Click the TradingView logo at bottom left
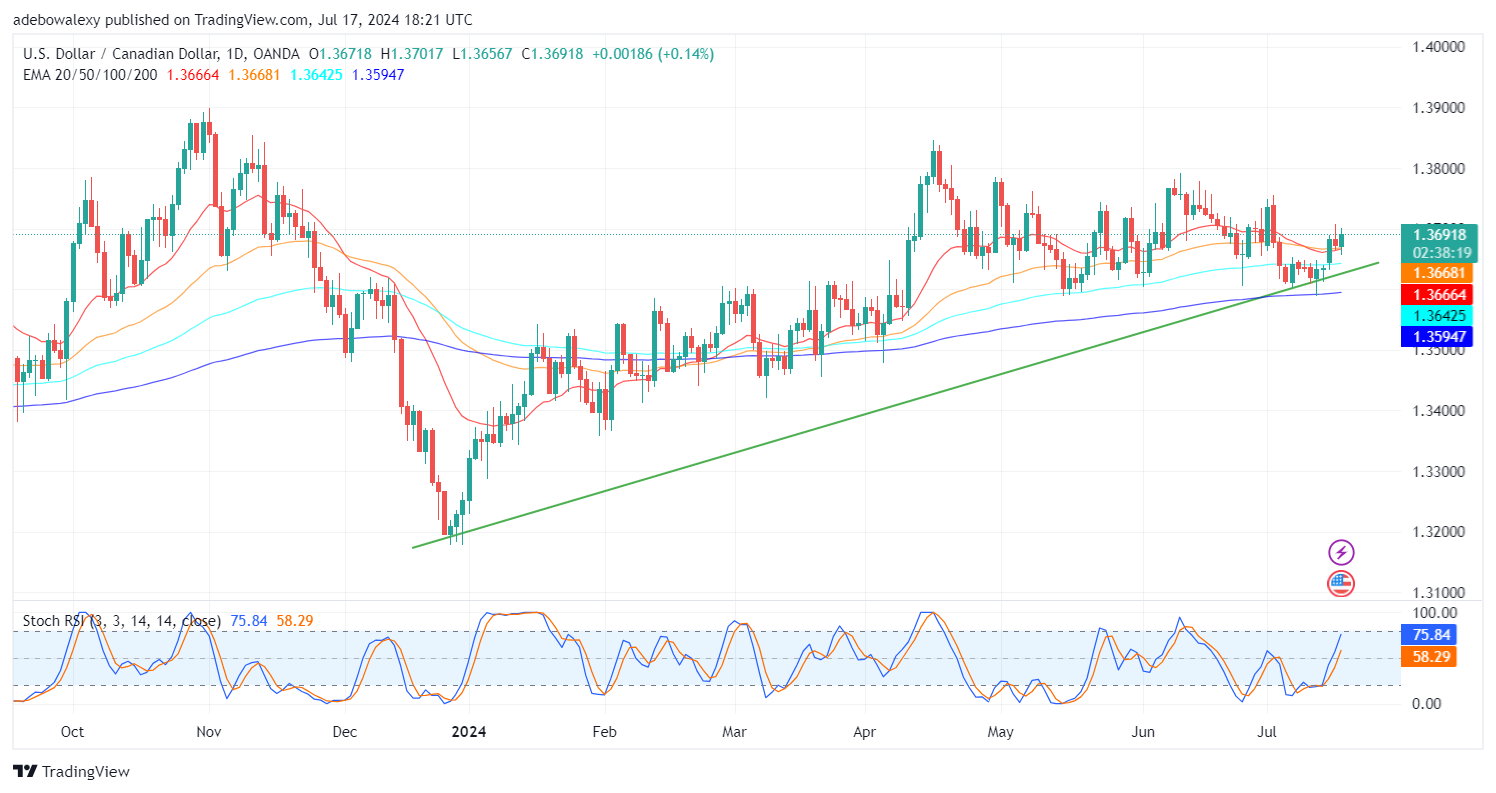This screenshot has width=1496, height=793. point(71,772)
